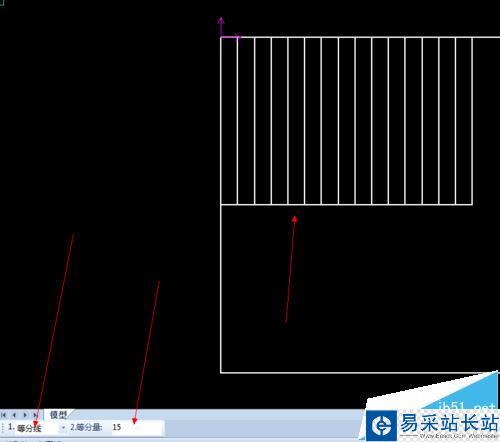
Task: Go to previous layout tab arrow
Action: (14, 415)
